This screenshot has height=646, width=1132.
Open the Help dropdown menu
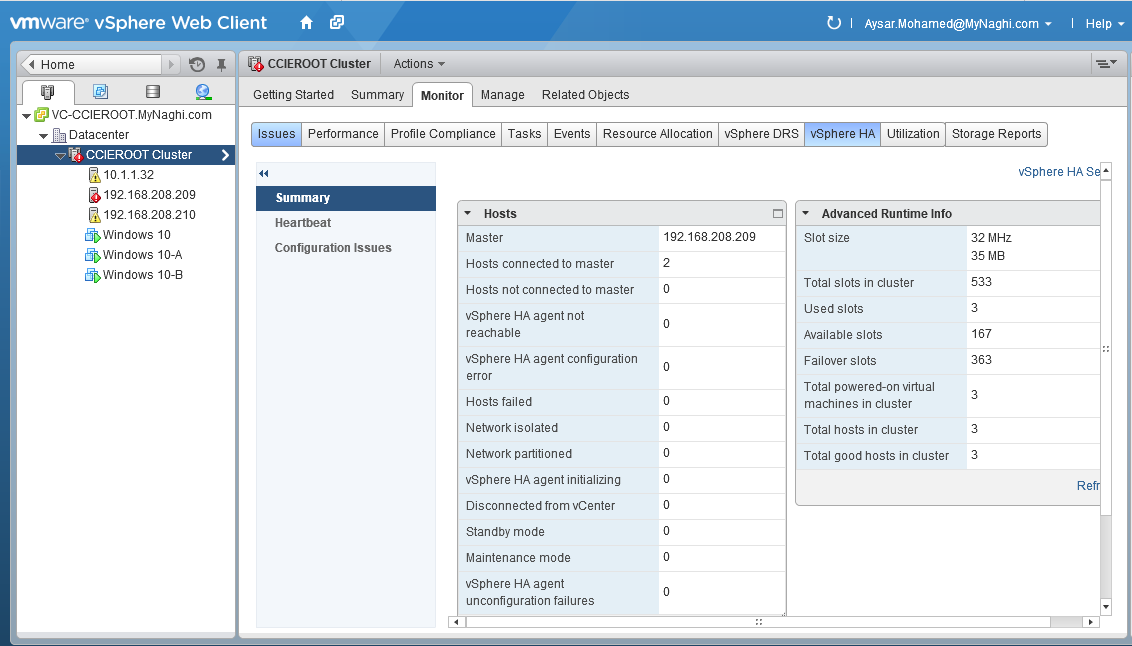(1102, 24)
